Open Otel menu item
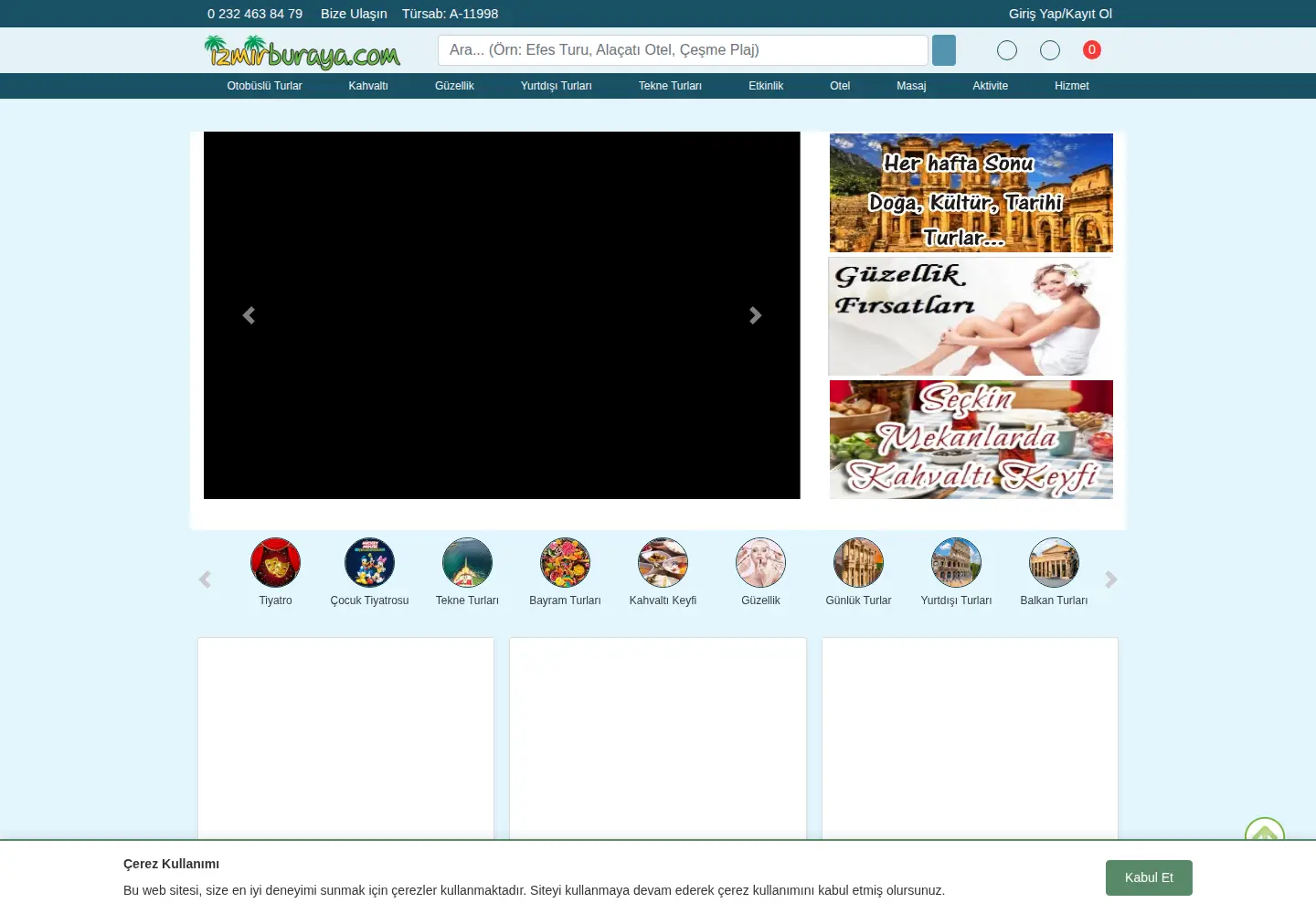 coord(840,86)
